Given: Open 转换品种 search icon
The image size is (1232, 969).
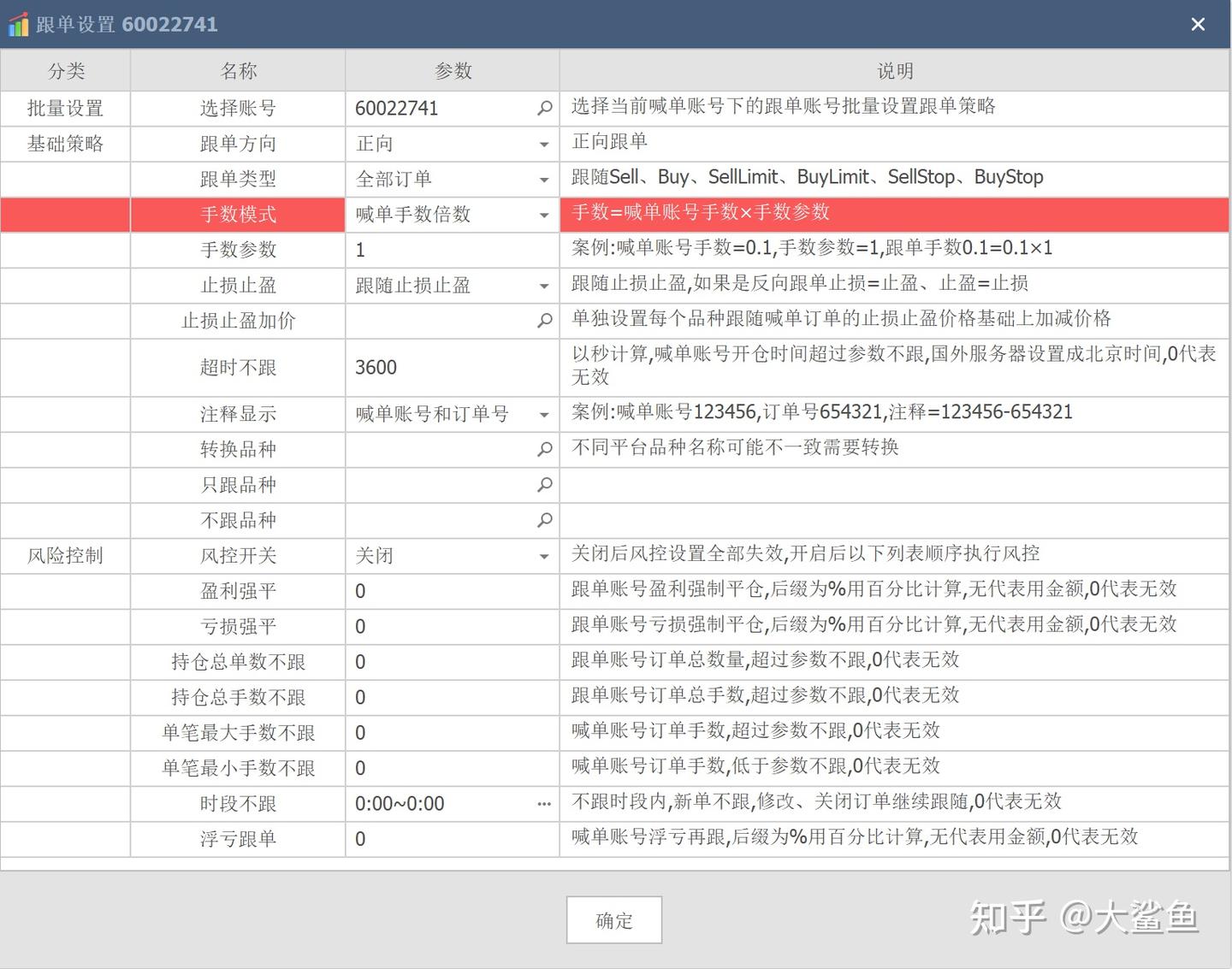Looking at the screenshot, I should click(544, 449).
